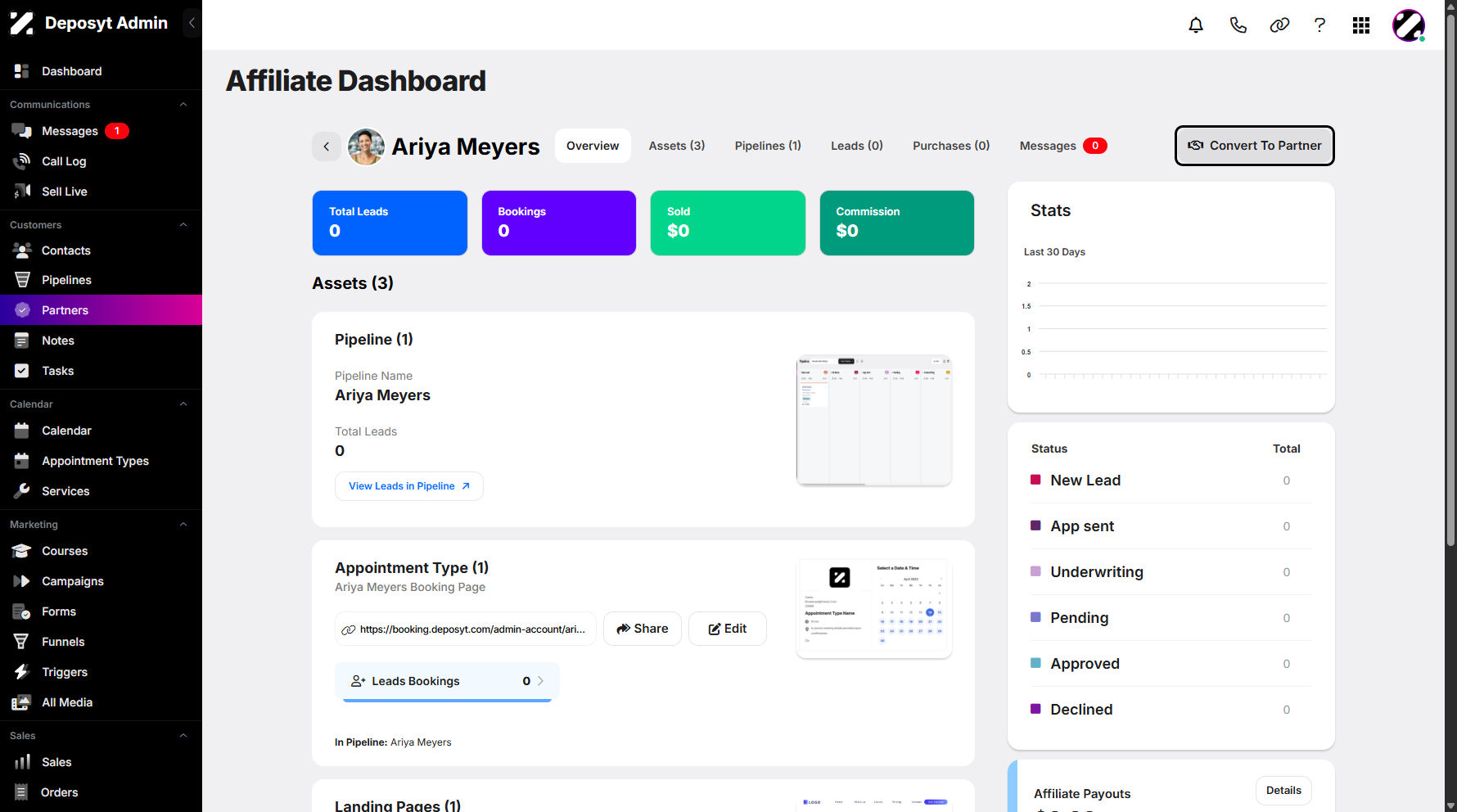Switch to the Leads (0) tab

[857, 146]
